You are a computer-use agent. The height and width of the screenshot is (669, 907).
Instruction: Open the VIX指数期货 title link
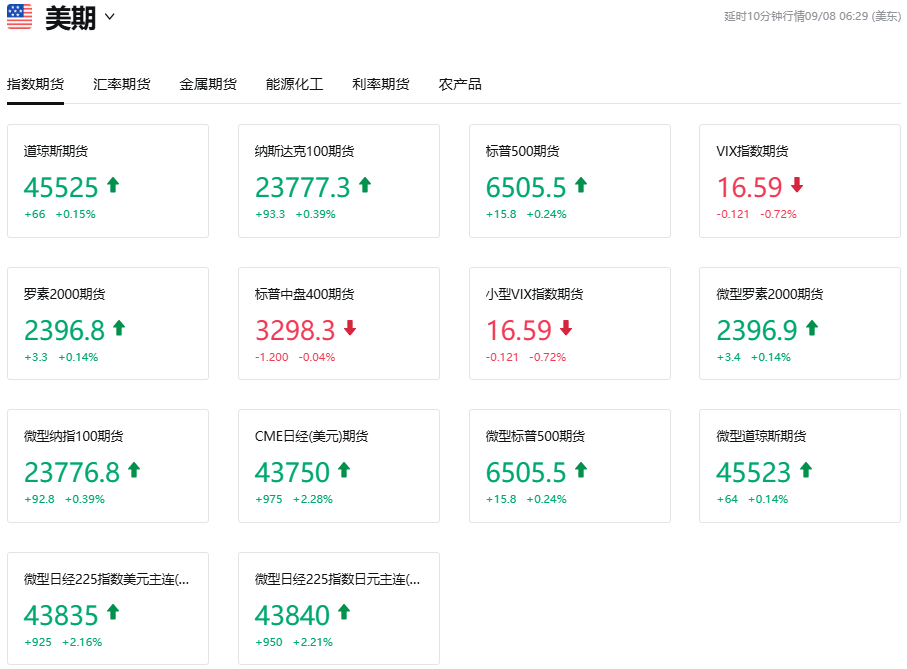(752, 151)
